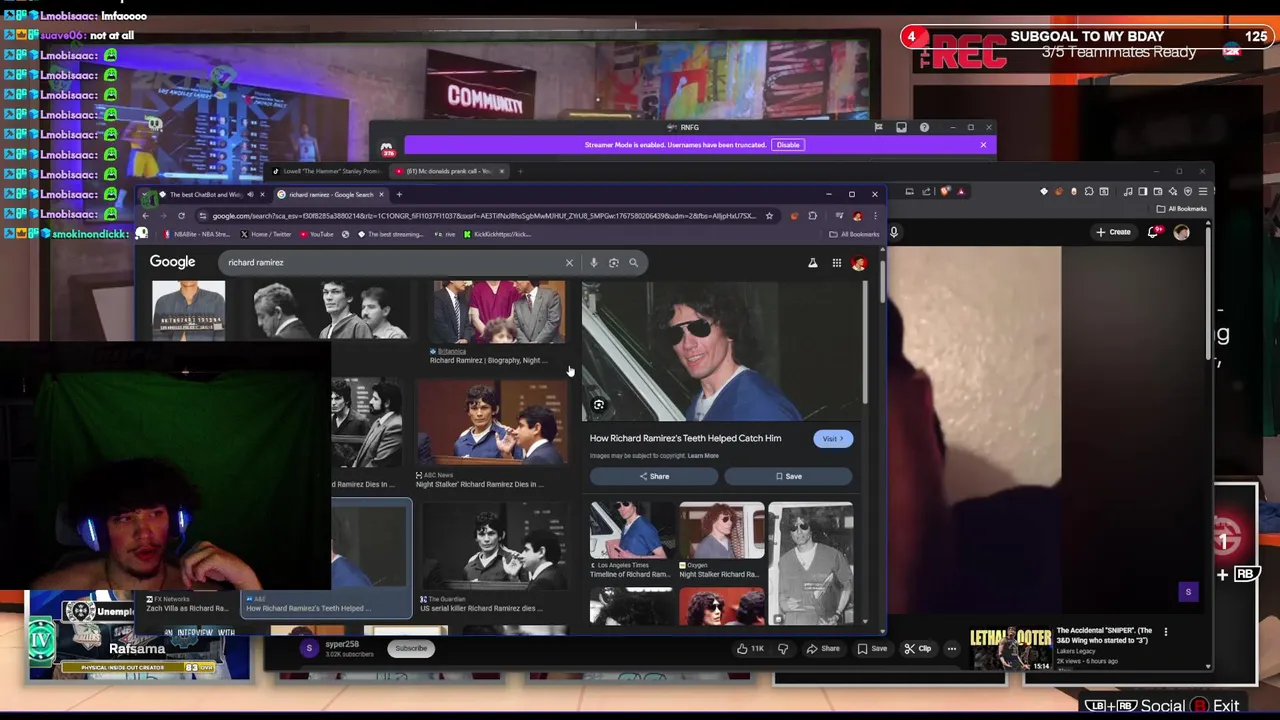Click the Google search magnifier icon
This screenshot has width=1280, height=720.
click(x=633, y=263)
